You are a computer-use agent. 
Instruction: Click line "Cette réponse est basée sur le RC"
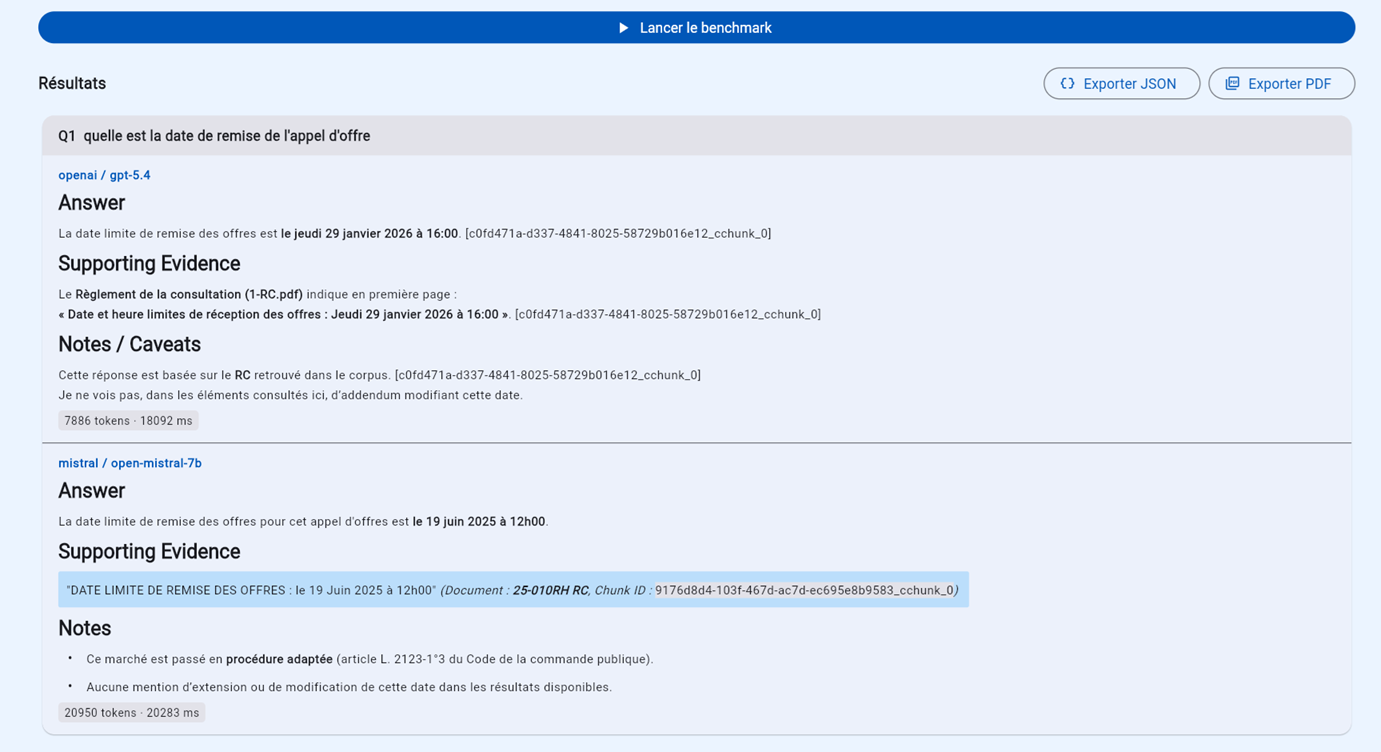tap(380, 376)
